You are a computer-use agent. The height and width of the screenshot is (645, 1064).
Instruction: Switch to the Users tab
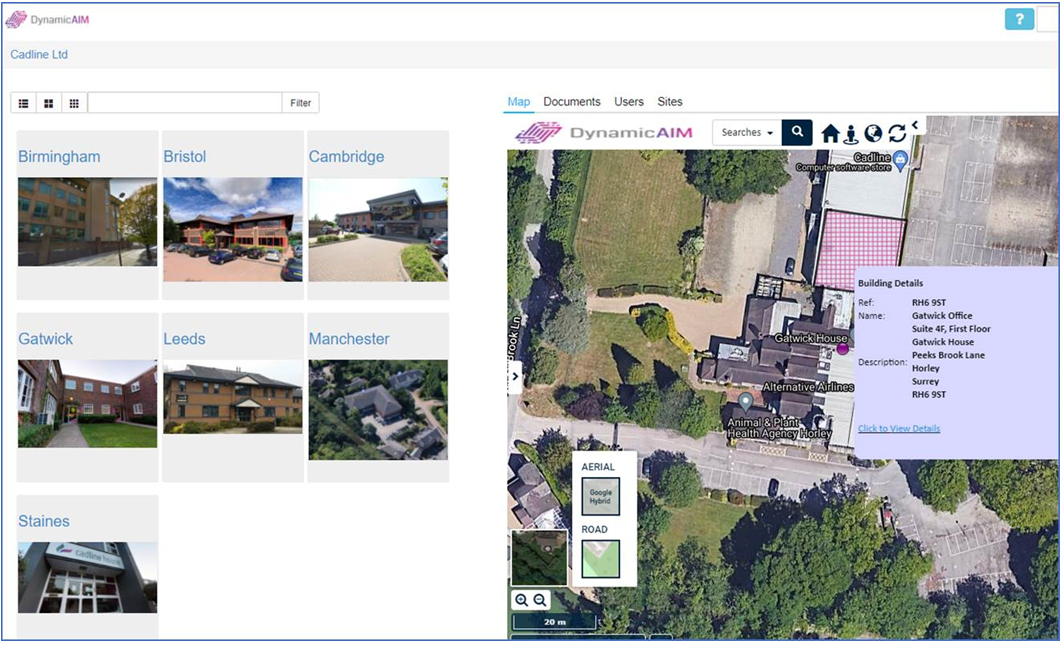pyautogui.click(x=629, y=102)
